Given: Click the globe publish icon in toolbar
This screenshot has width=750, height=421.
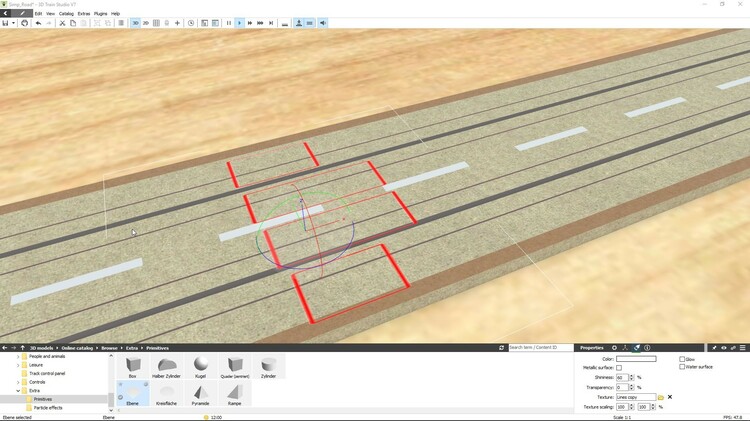Looking at the screenshot, I should [x=24, y=23].
